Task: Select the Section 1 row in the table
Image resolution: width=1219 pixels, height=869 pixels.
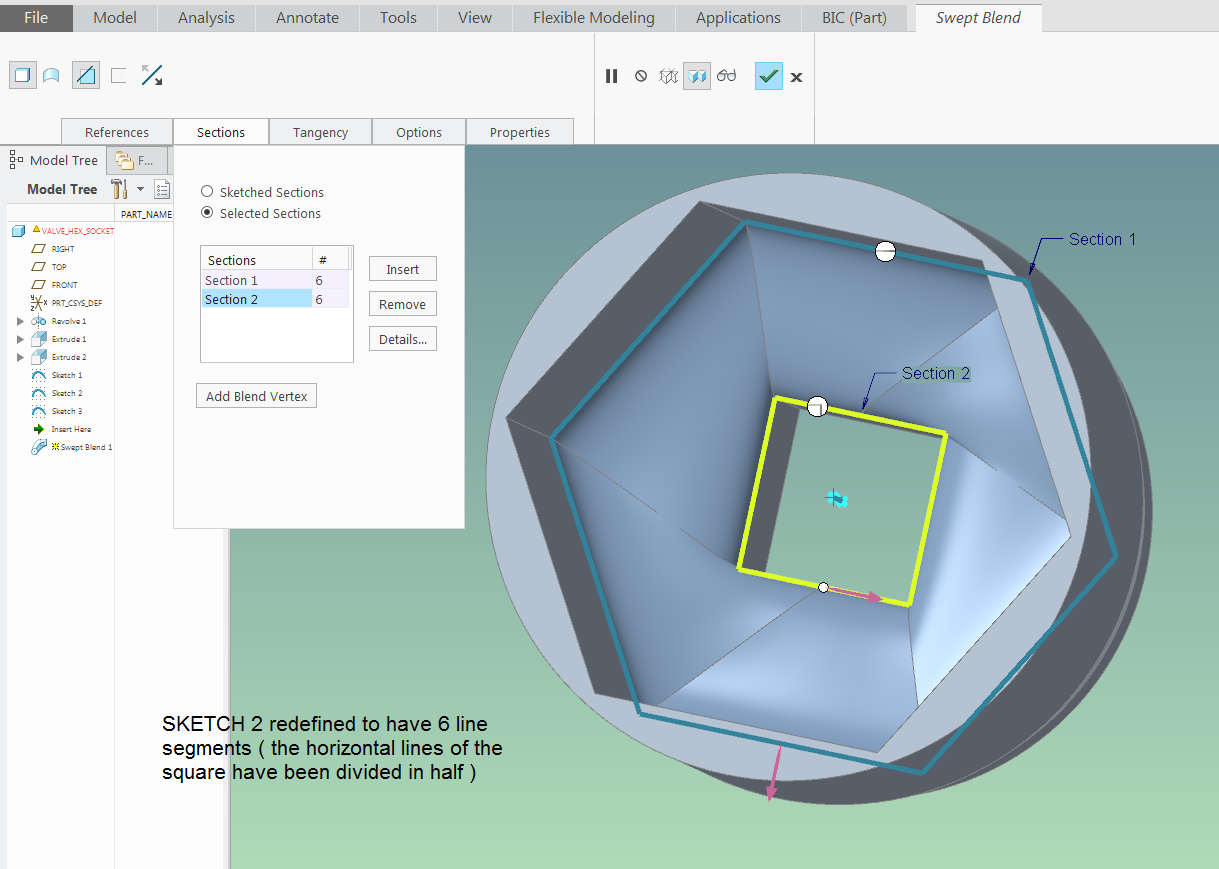Action: point(276,280)
